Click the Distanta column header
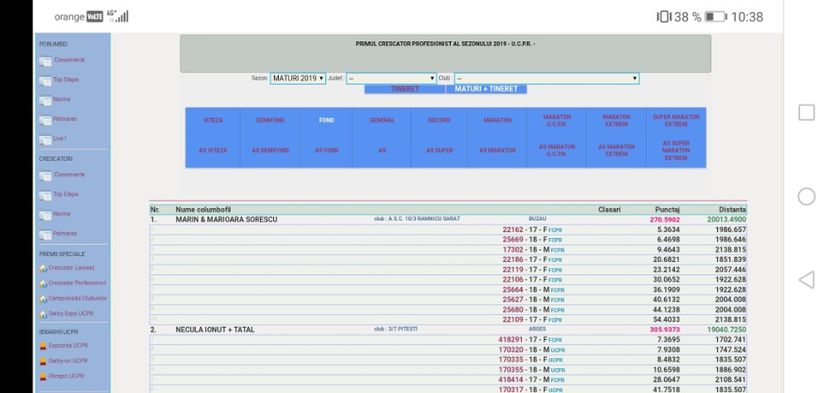The image size is (830, 393). pos(733,210)
